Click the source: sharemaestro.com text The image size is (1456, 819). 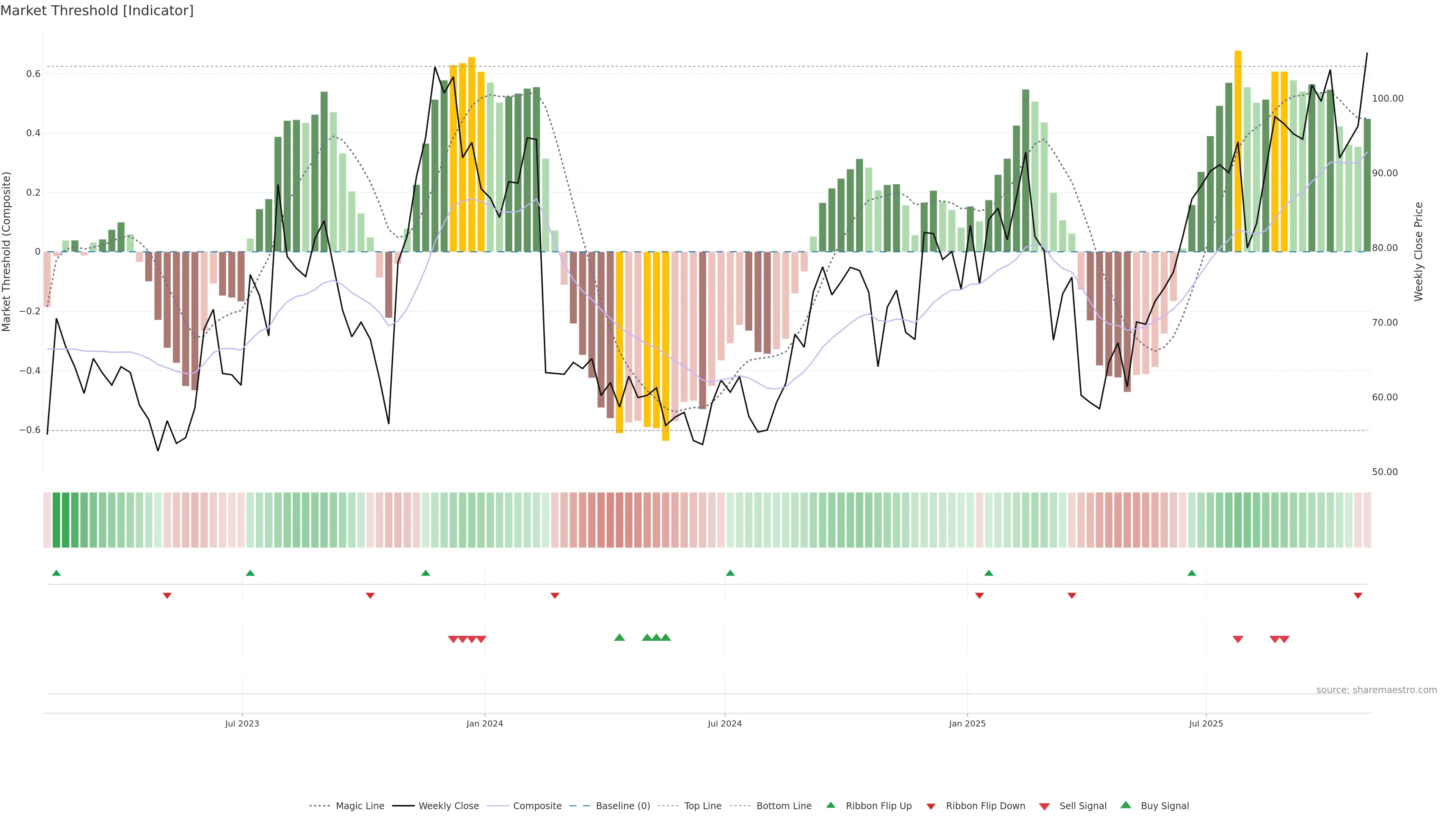click(x=1376, y=690)
